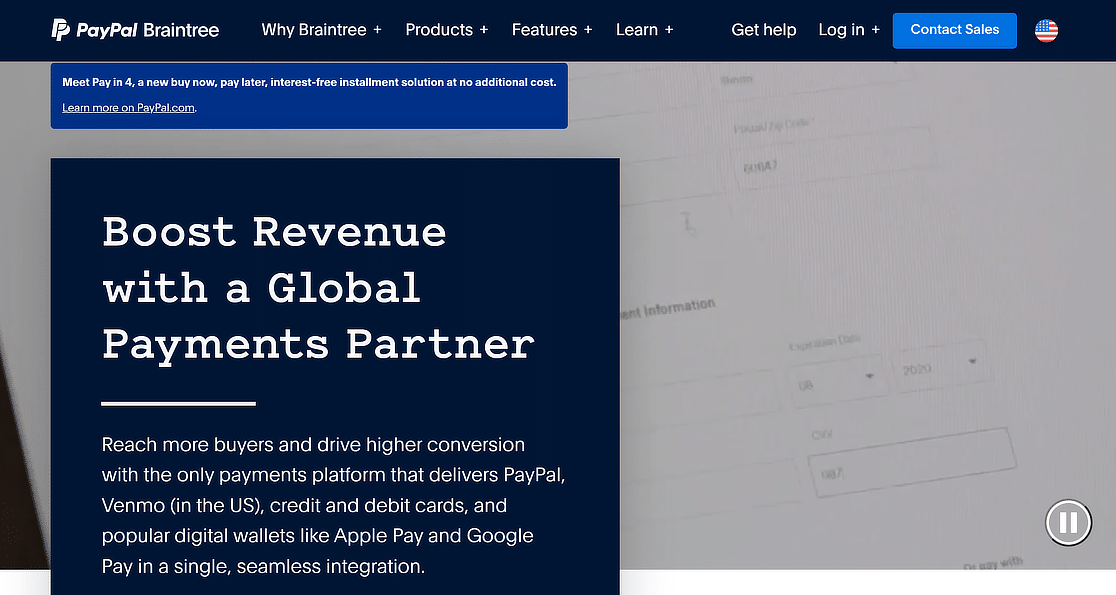Follow the Learn more on PayPal.com link

pos(128,107)
